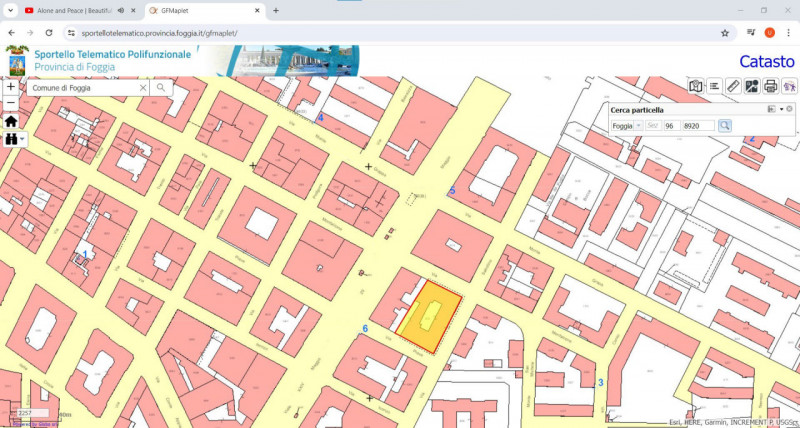Open the purple parcel search widget
Screen dimensions: 800x428
pyautogui.click(x=789, y=86)
